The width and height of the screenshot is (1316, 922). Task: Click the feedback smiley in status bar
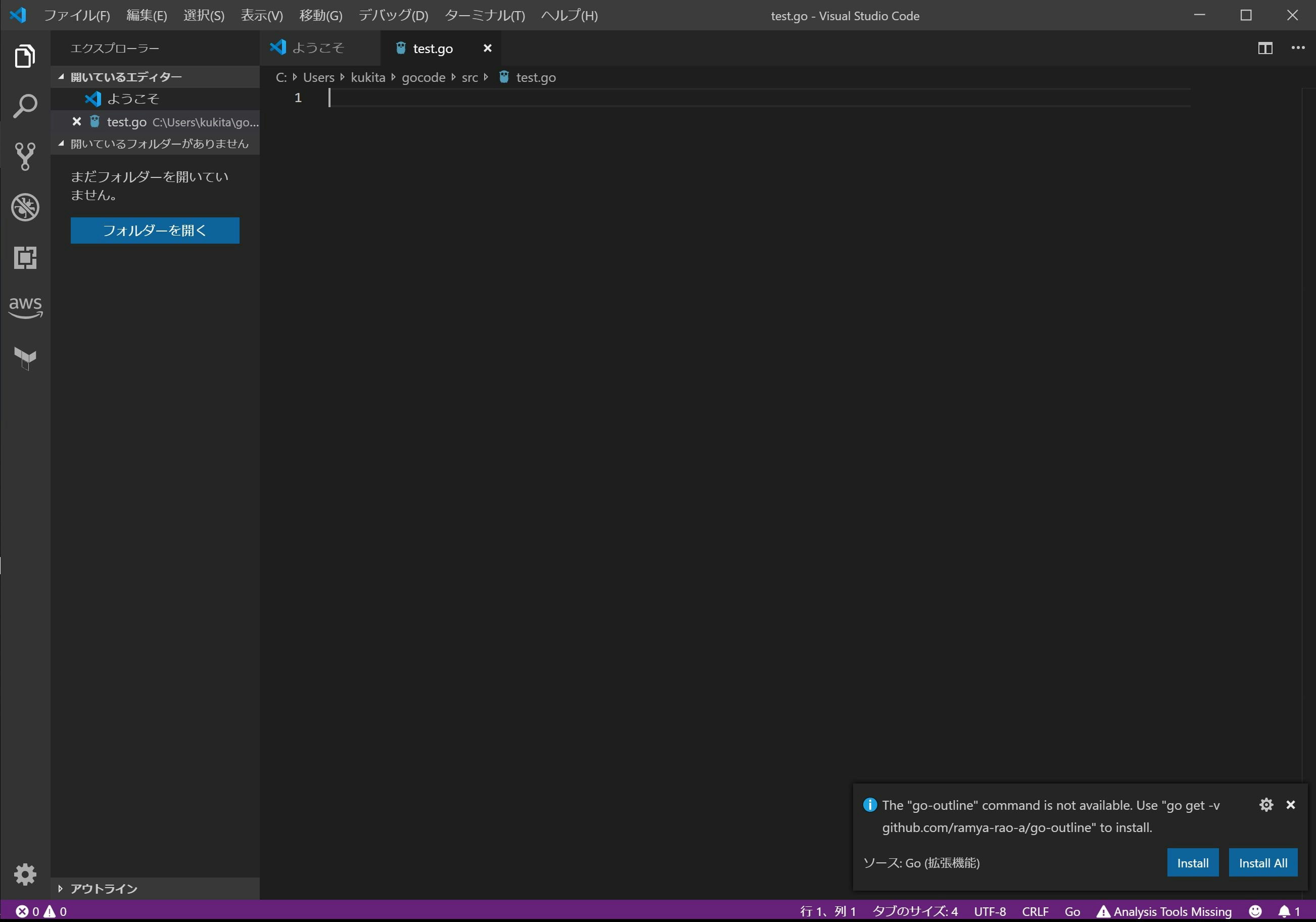pyautogui.click(x=1255, y=911)
